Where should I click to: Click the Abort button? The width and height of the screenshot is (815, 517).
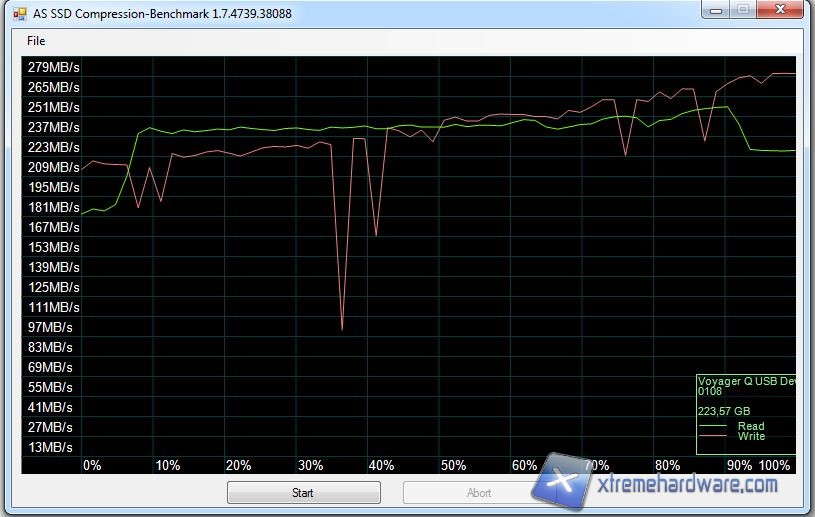point(479,493)
